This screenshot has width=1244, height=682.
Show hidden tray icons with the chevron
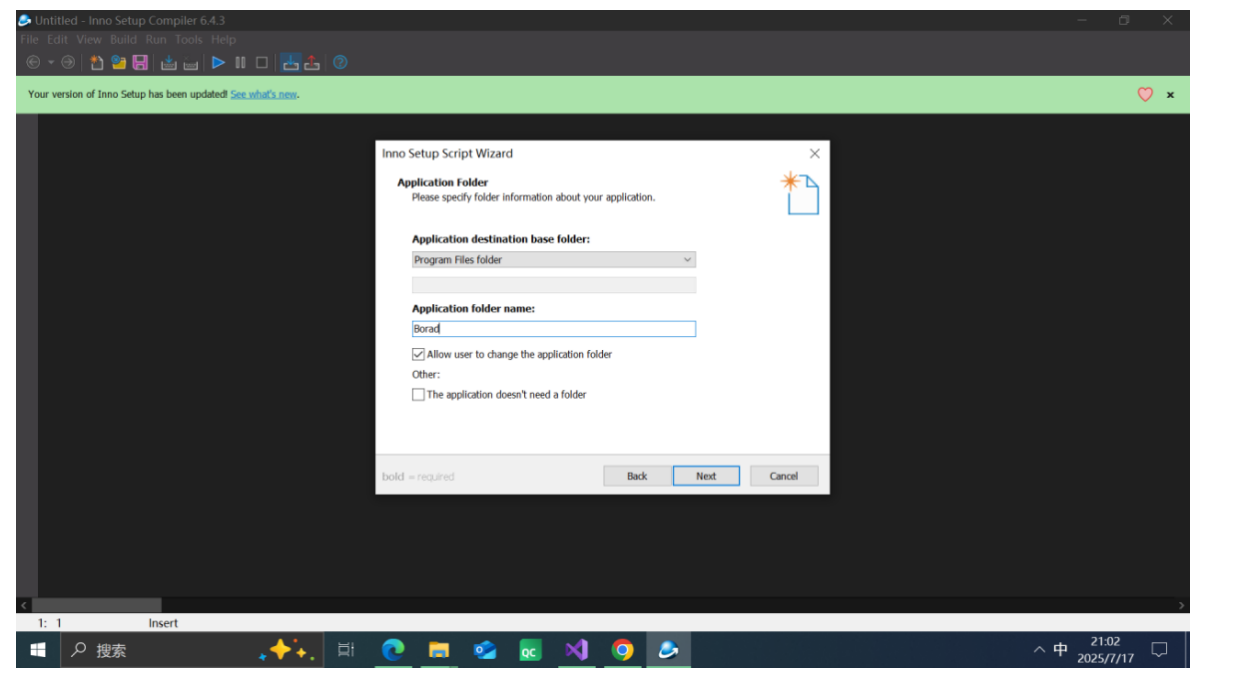[x=1039, y=650]
